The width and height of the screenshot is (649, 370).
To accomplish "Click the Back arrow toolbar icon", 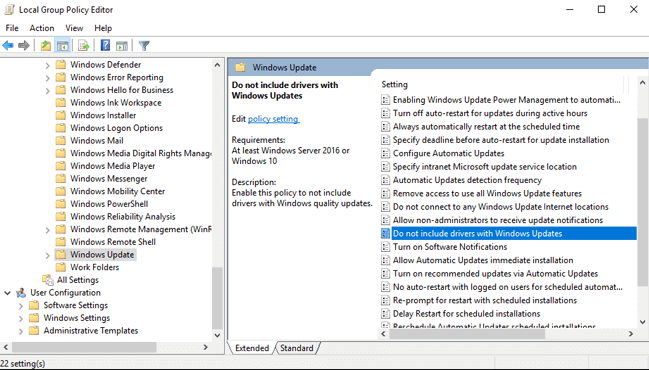I will [x=8, y=46].
